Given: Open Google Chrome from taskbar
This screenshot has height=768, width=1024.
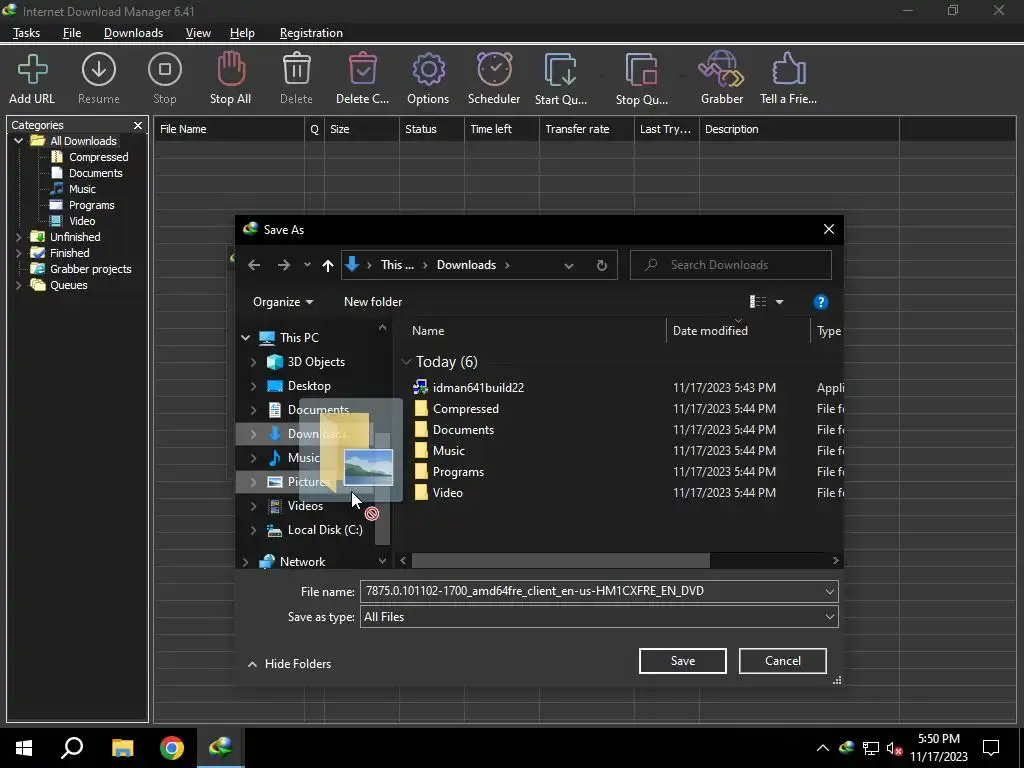Looking at the screenshot, I should [x=172, y=748].
